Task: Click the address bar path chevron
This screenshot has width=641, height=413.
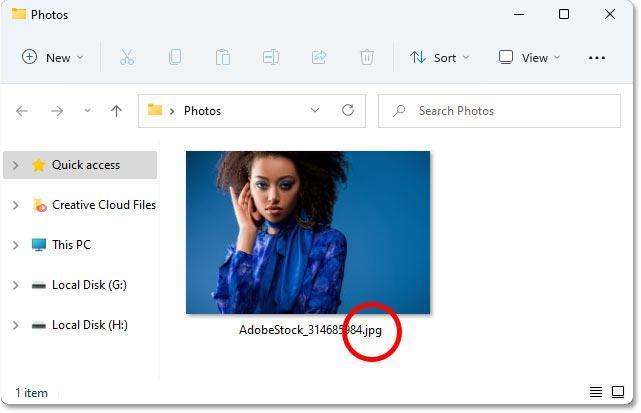Action: coord(172,111)
